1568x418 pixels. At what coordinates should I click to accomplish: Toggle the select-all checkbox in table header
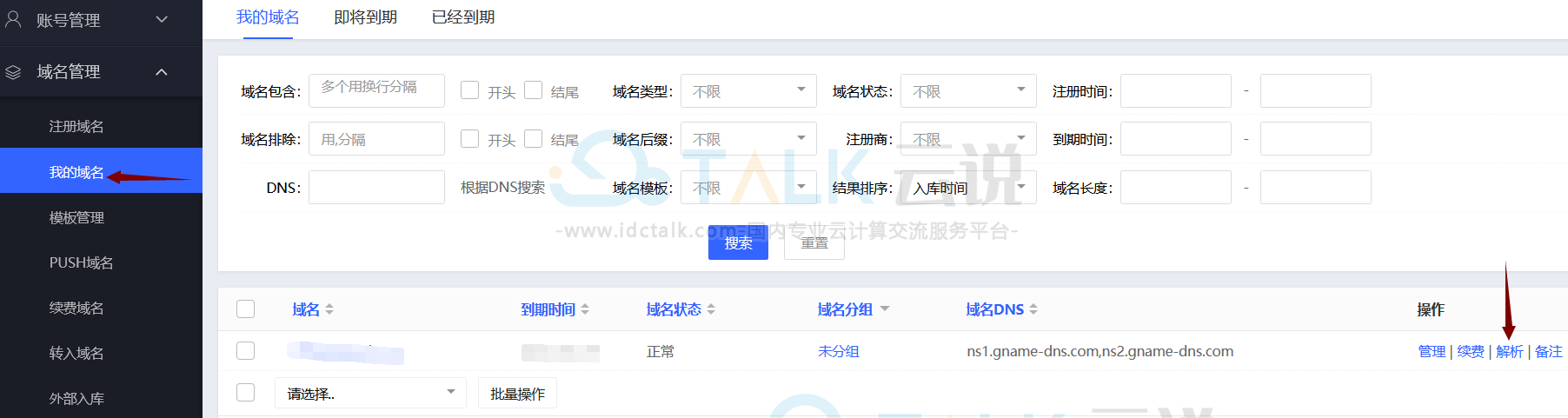point(246,309)
